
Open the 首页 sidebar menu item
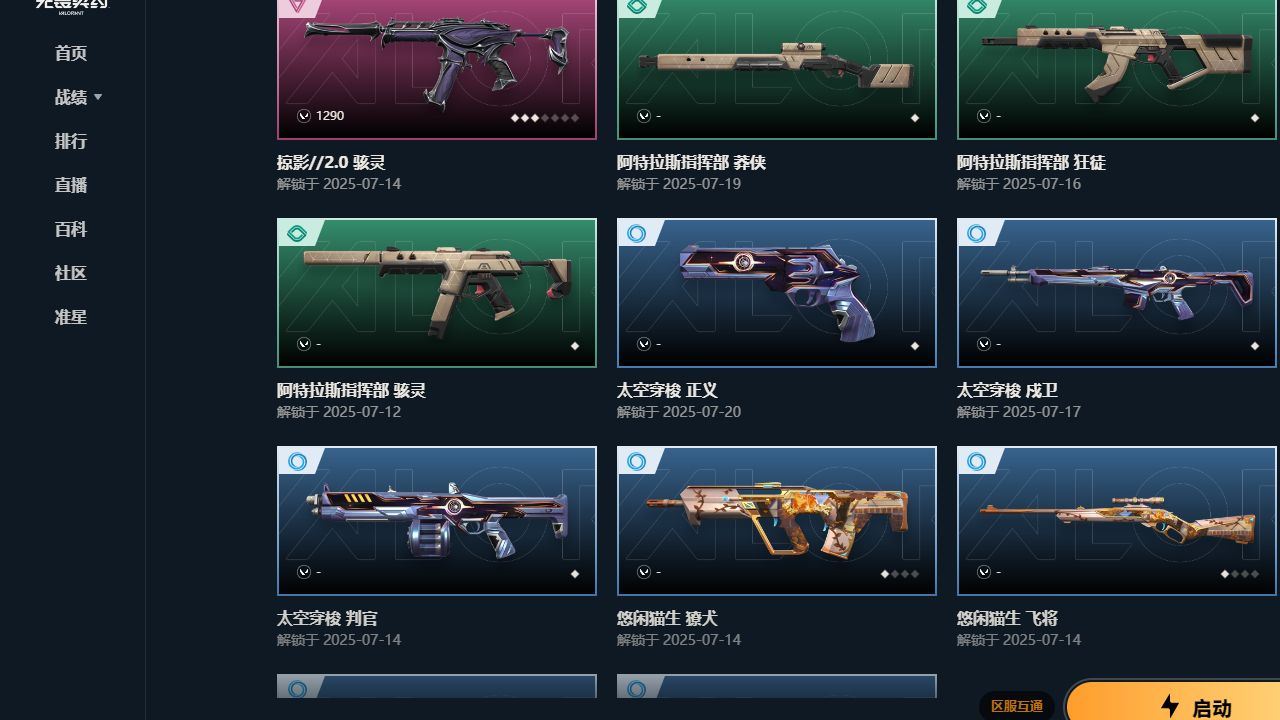click(71, 53)
